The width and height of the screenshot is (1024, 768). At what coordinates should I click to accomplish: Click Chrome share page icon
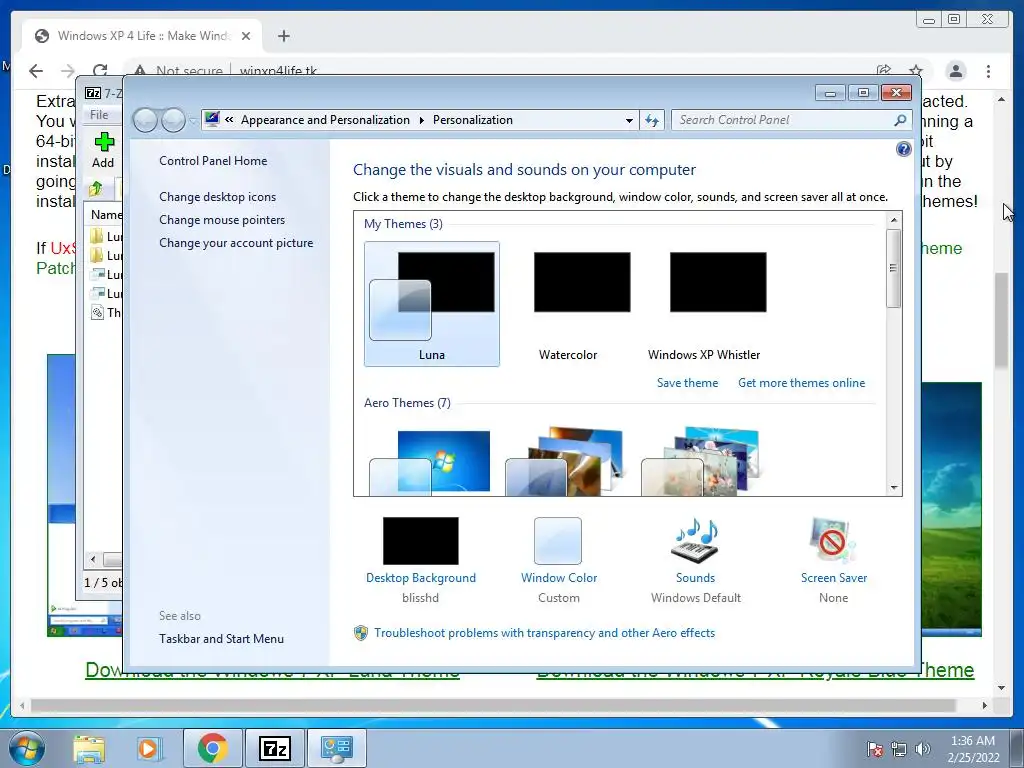click(x=884, y=71)
